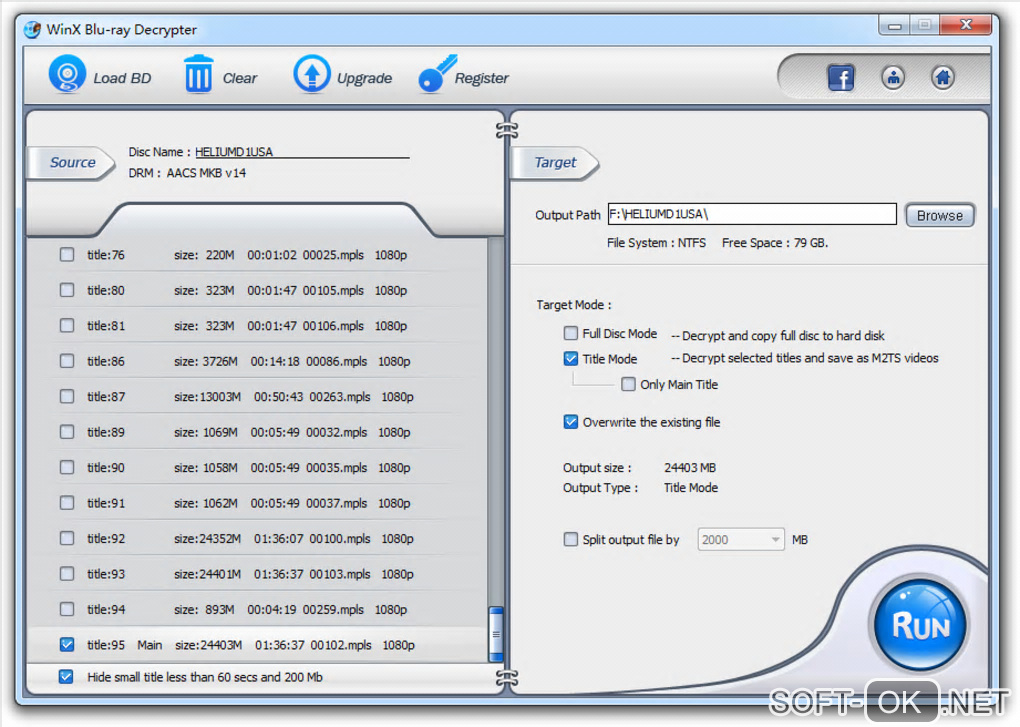
Task: Select the 00263.mpls file name text
Action: (x=340, y=397)
